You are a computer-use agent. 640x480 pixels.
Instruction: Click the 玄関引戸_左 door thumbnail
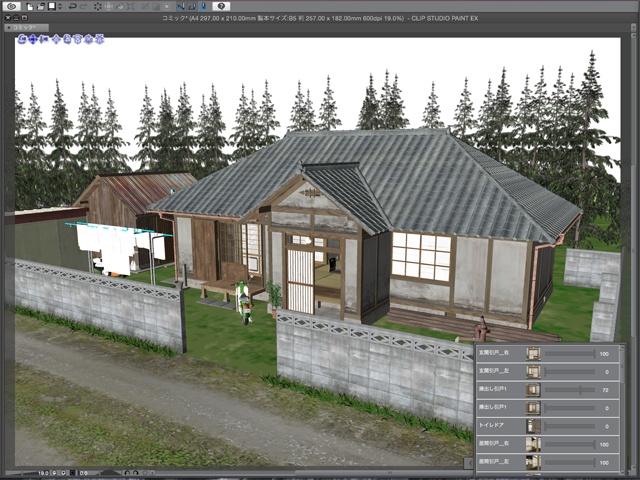click(x=533, y=371)
